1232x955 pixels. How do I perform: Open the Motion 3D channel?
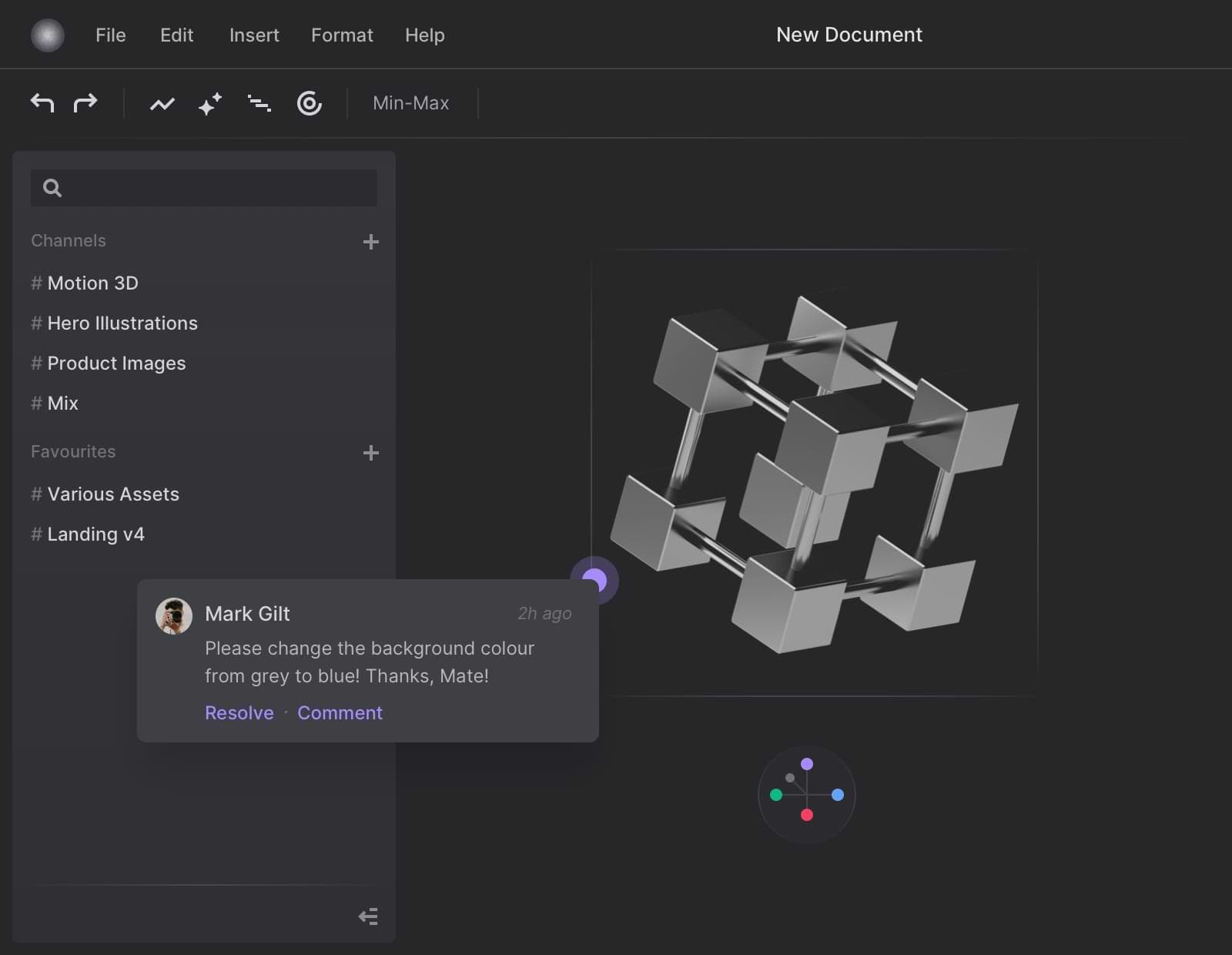(92, 283)
